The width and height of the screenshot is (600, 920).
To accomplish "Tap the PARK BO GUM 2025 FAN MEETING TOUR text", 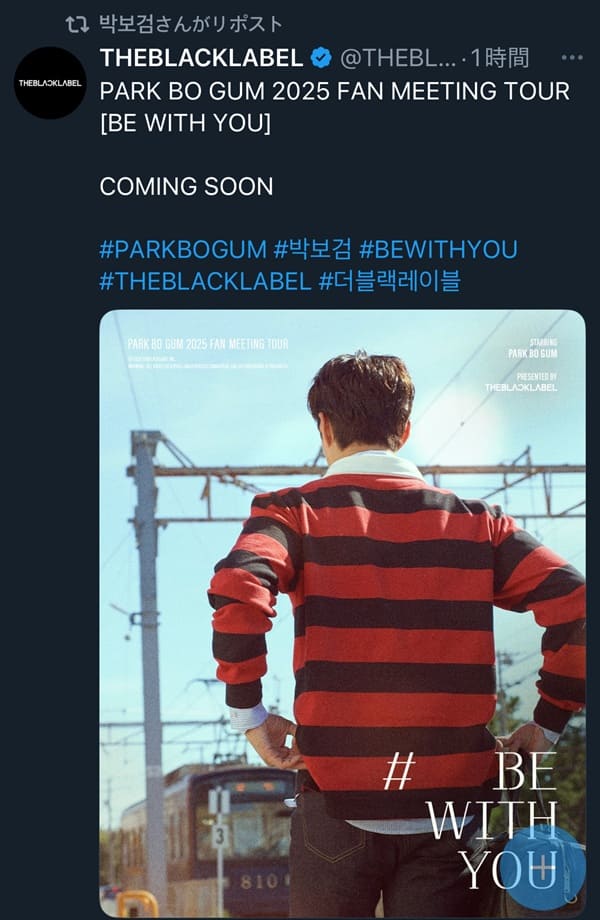I will [x=335, y=92].
